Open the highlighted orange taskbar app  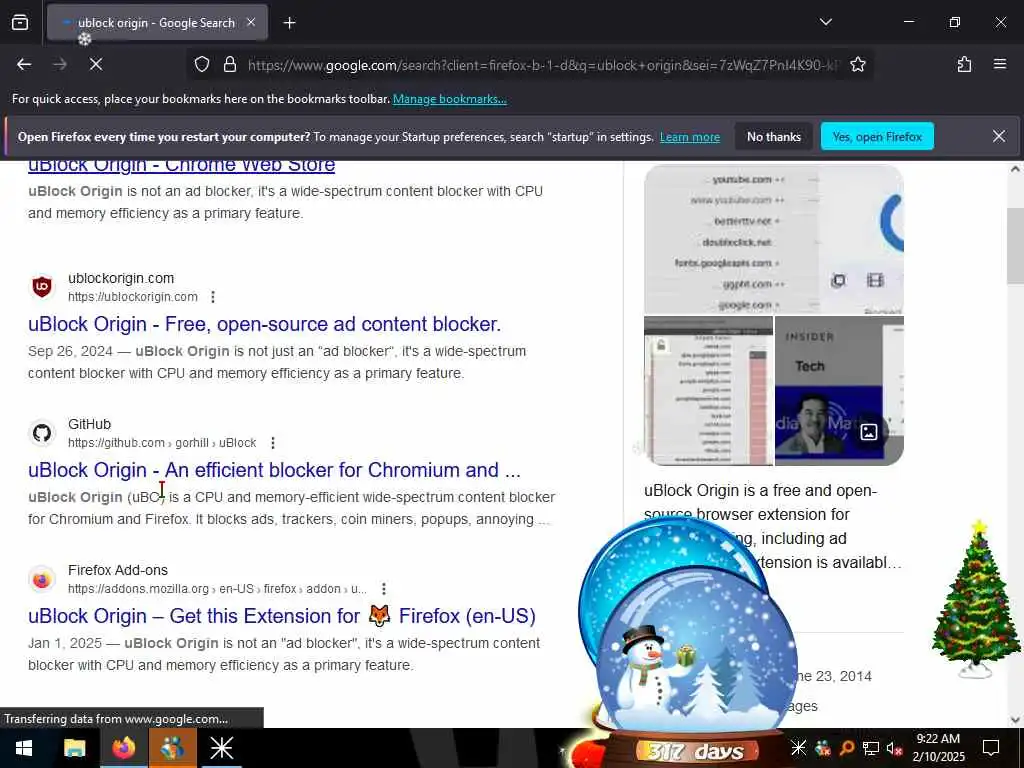pos(172,748)
